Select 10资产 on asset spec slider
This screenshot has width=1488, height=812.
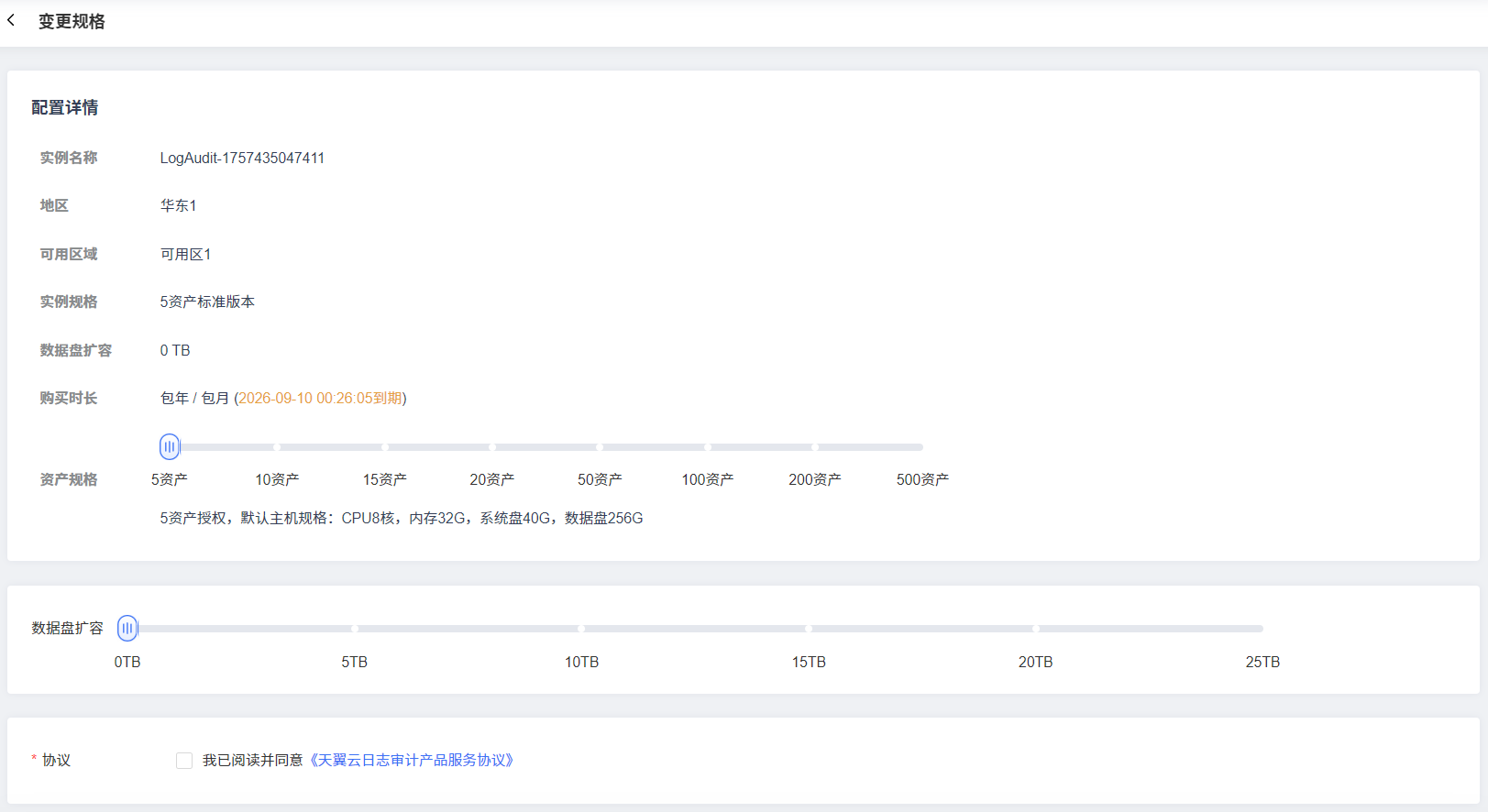tap(277, 447)
